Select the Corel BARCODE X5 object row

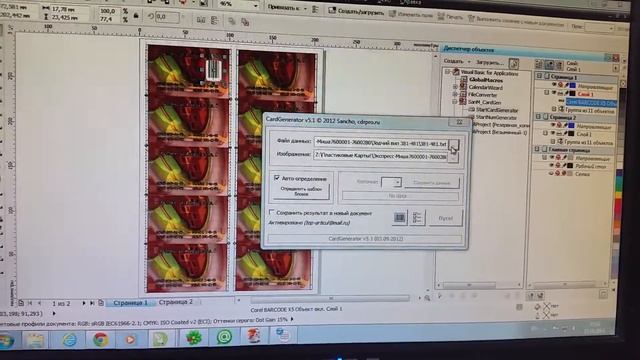[590, 102]
